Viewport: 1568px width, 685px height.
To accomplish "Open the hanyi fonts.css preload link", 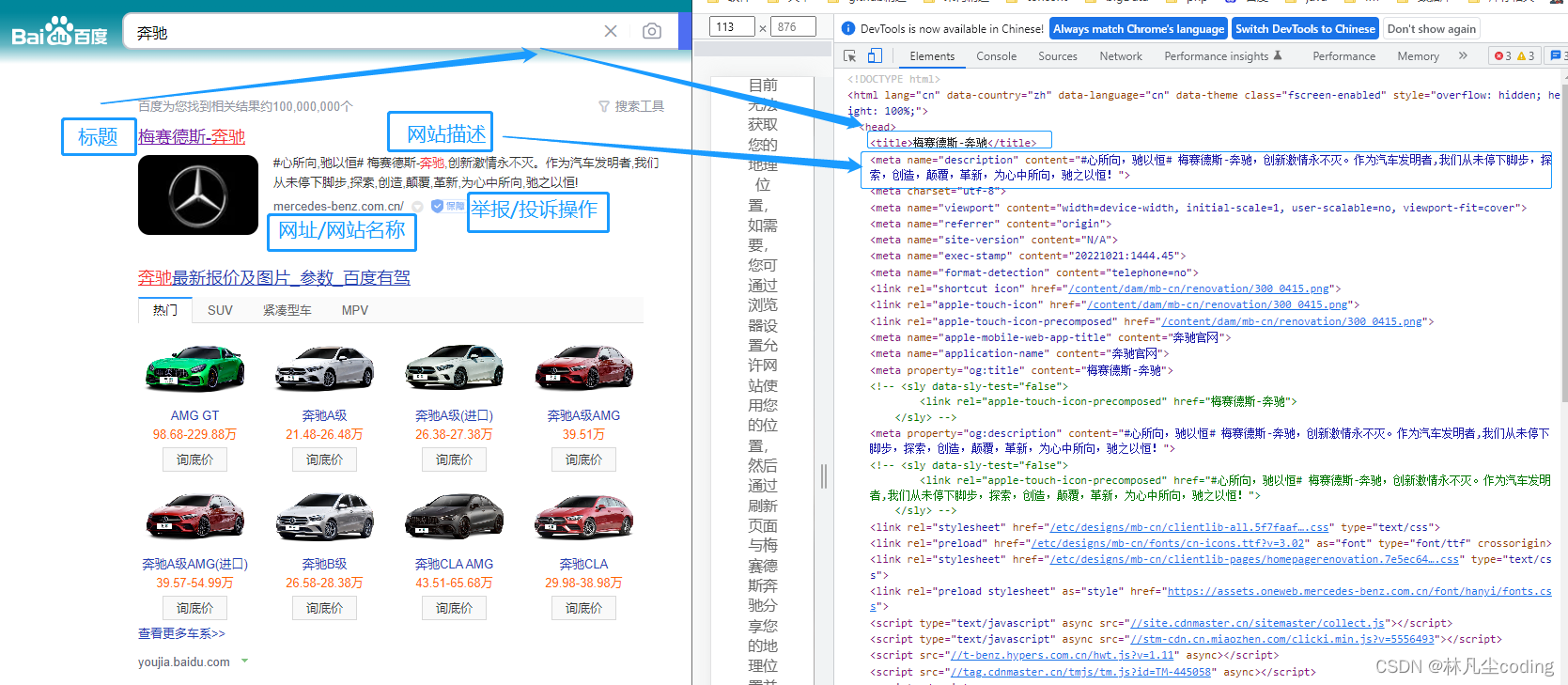I will [x=1359, y=592].
